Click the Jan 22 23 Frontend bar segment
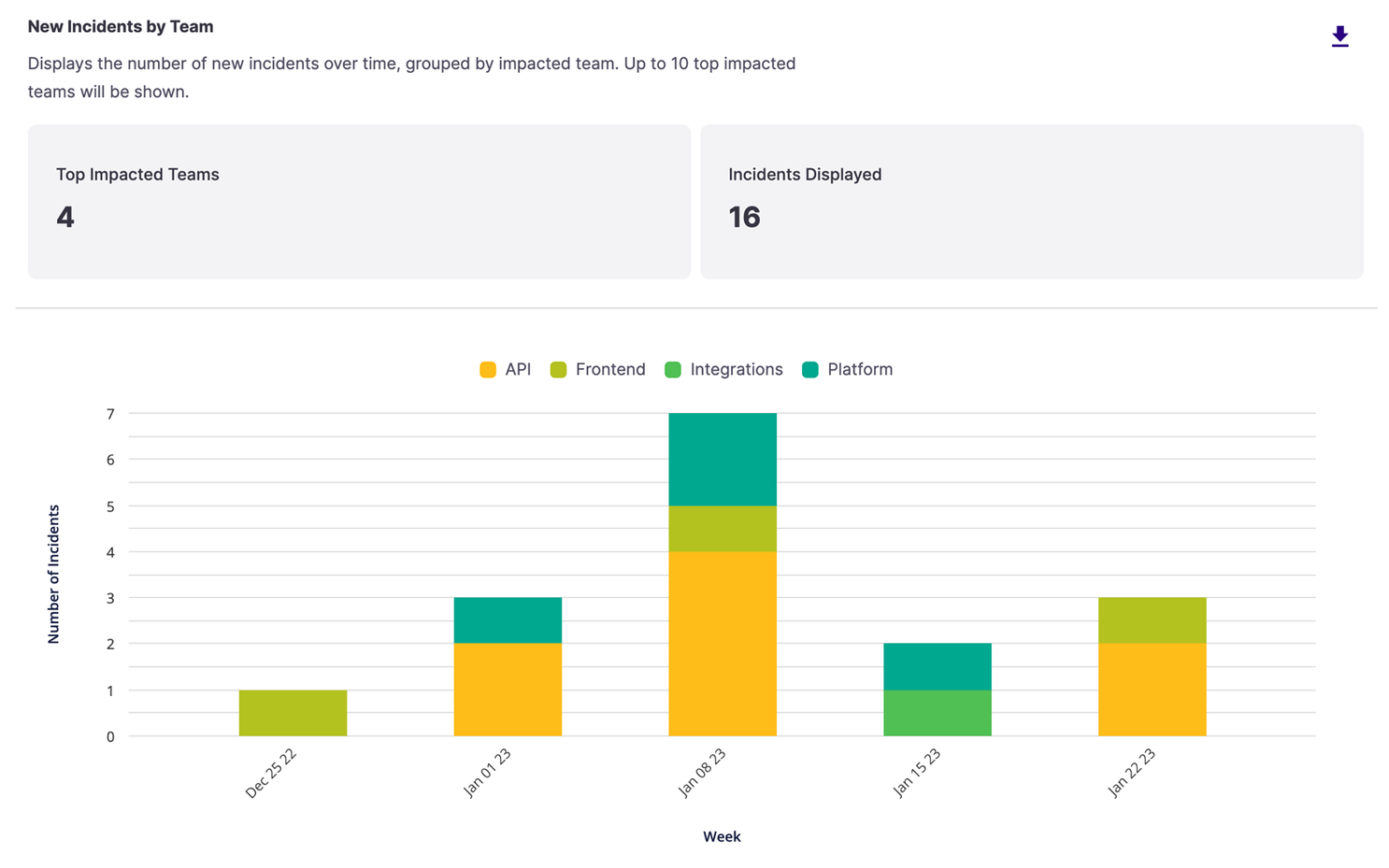Image resolution: width=1389 pixels, height=868 pixels. pos(1153,620)
